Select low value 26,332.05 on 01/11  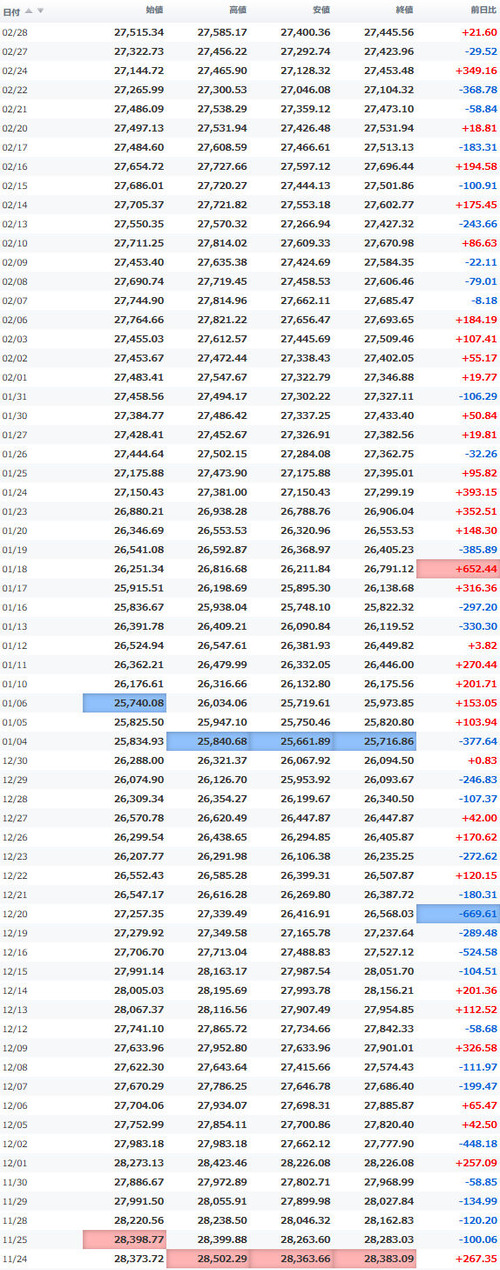pos(305,663)
